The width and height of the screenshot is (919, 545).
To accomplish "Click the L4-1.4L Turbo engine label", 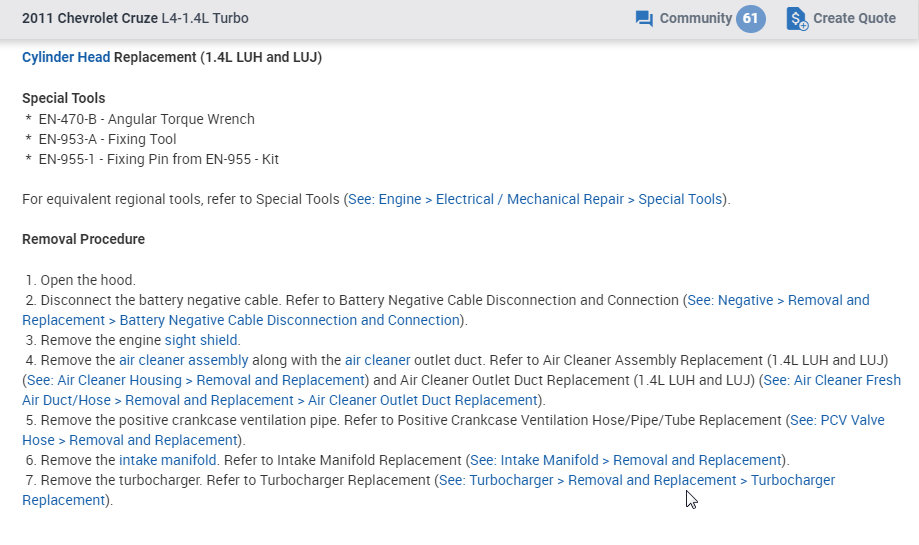I will [205, 19].
